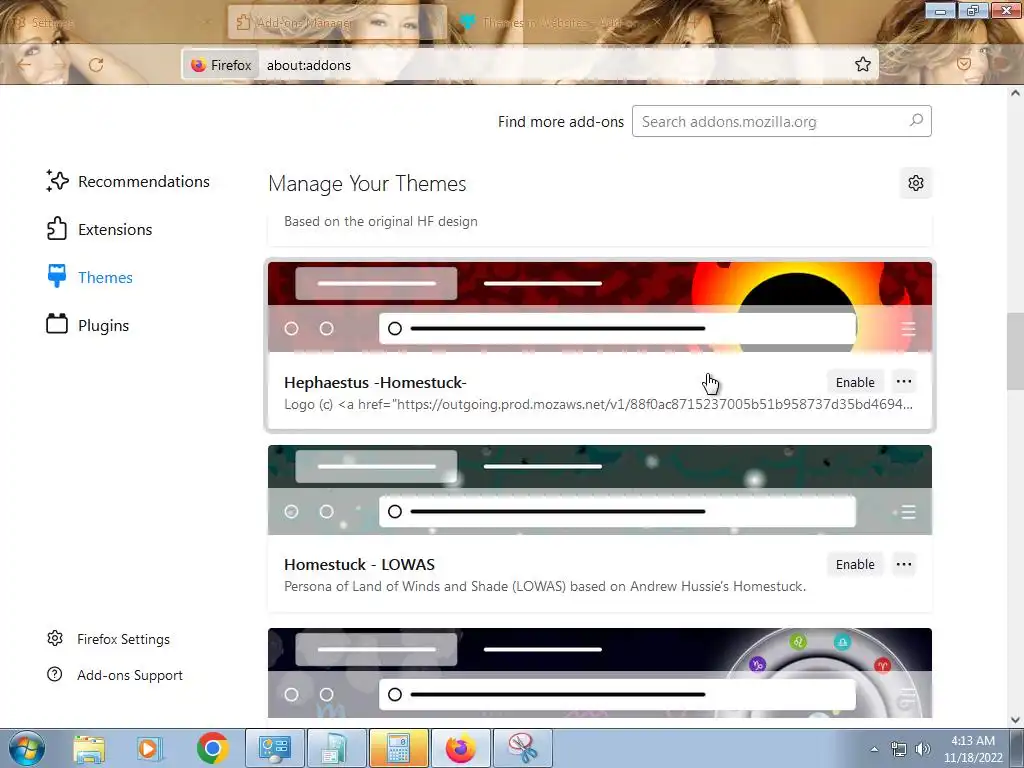
Task: Click the page scrollbar thumb
Action: point(1015,351)
